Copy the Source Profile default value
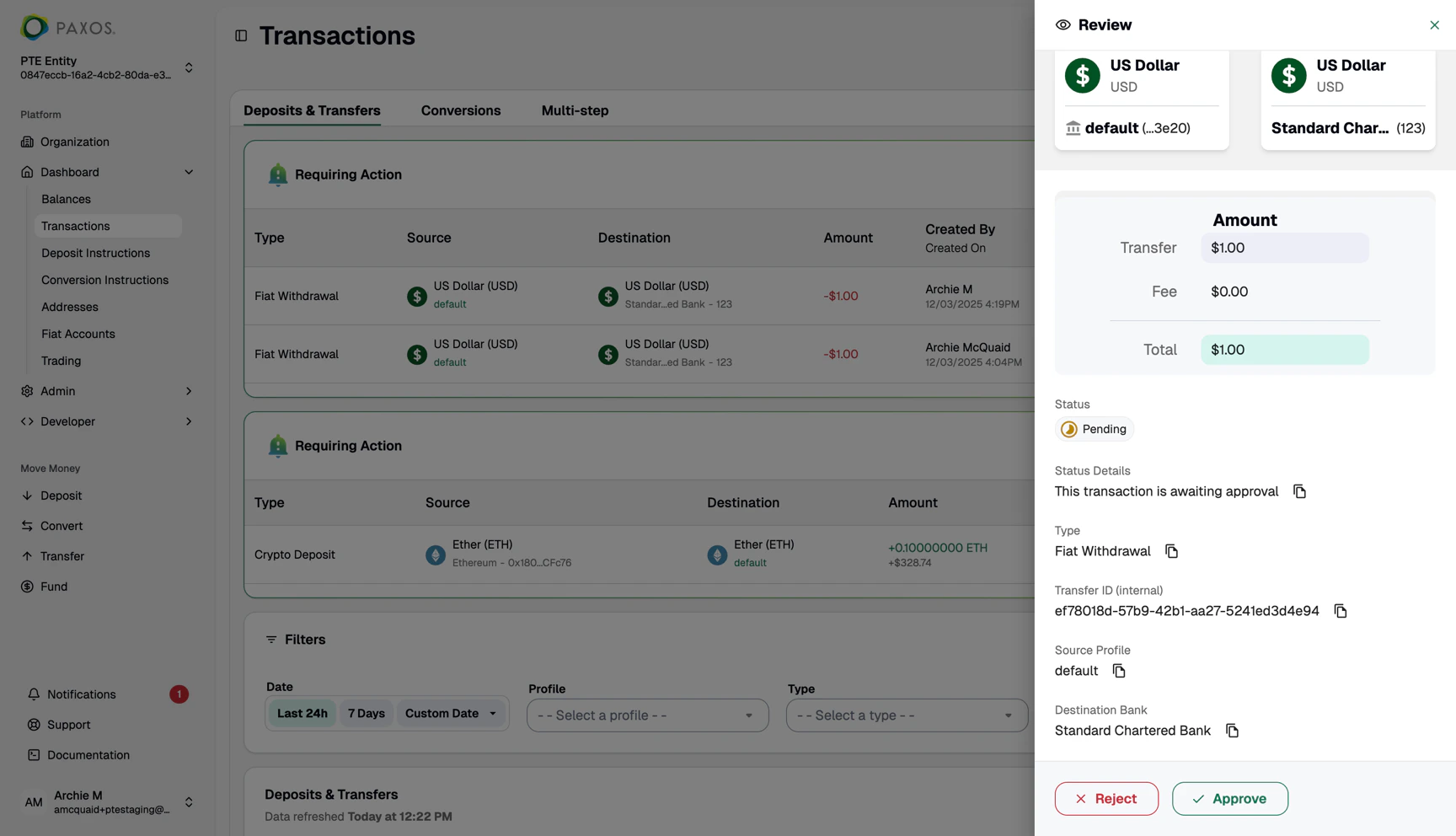Viewport: 1456px width, 836px height. click(1119, 671)
